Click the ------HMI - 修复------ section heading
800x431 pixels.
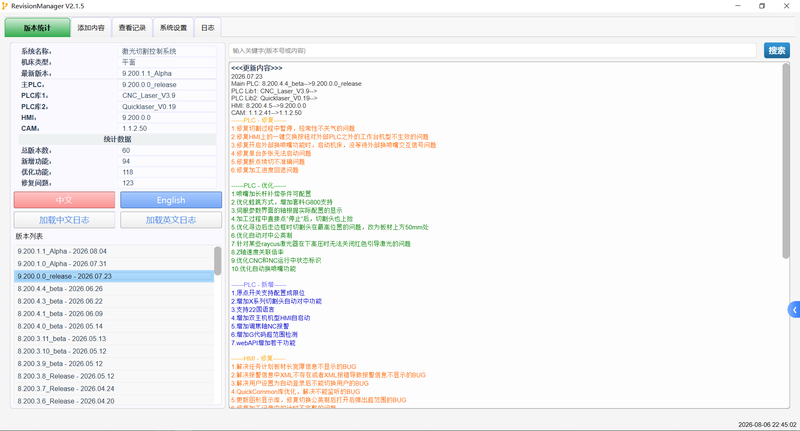click(x=258, y=359)
